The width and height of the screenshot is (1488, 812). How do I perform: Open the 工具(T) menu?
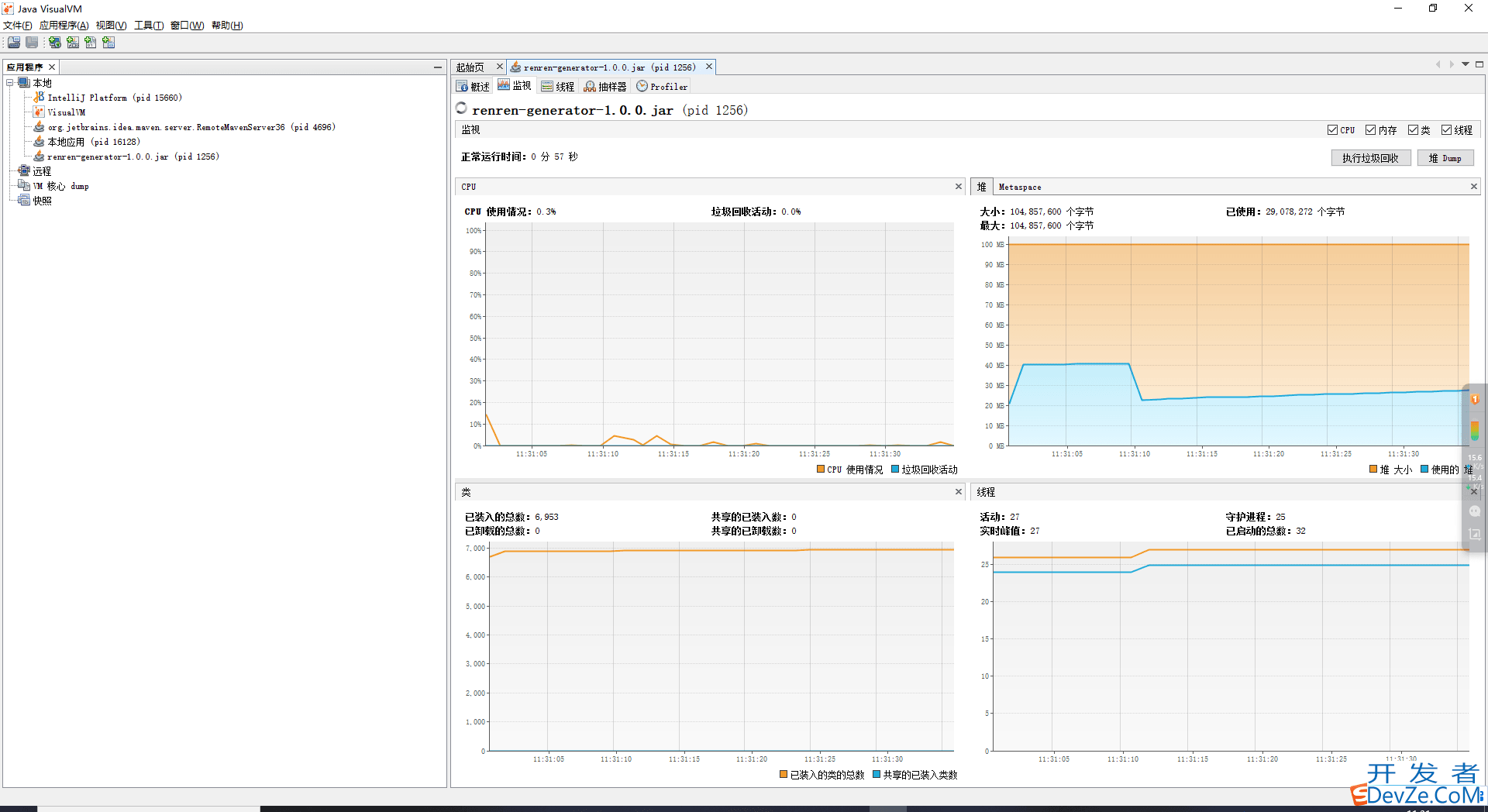click(x=149, y=26)
